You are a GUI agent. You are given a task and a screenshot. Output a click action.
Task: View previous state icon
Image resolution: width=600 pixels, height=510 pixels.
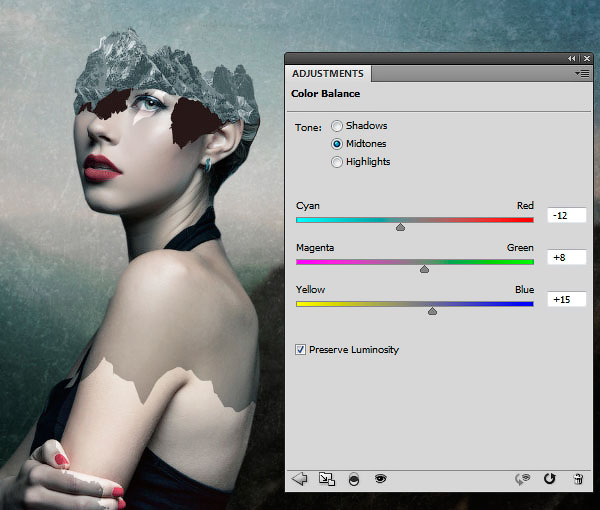[522, 479]
